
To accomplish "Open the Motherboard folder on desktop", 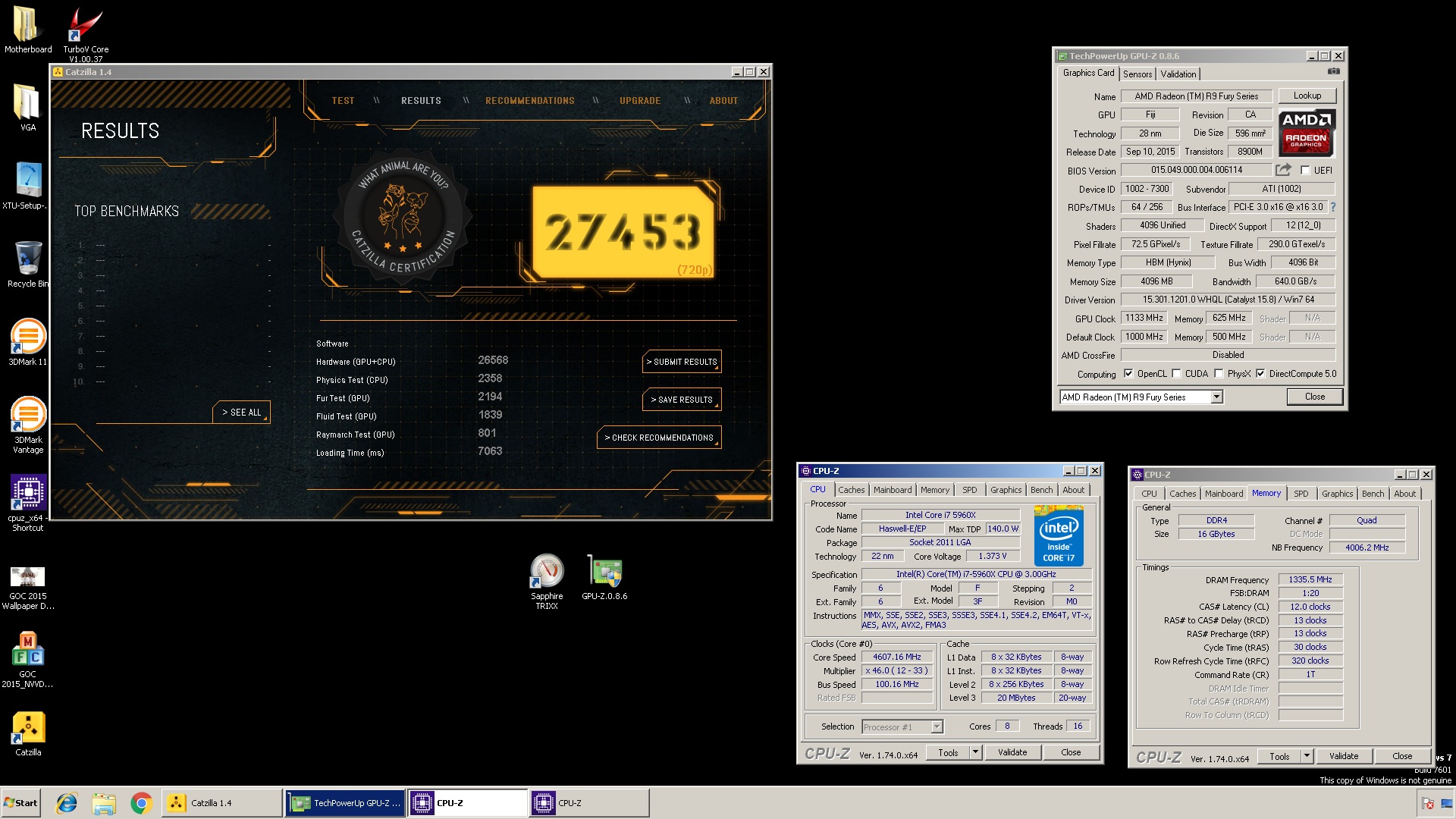I will click(27, 30).
